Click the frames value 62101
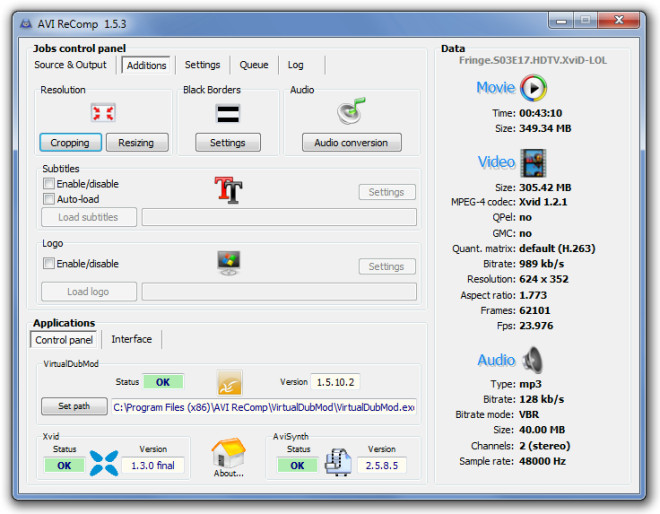 (x=535, y=310)
